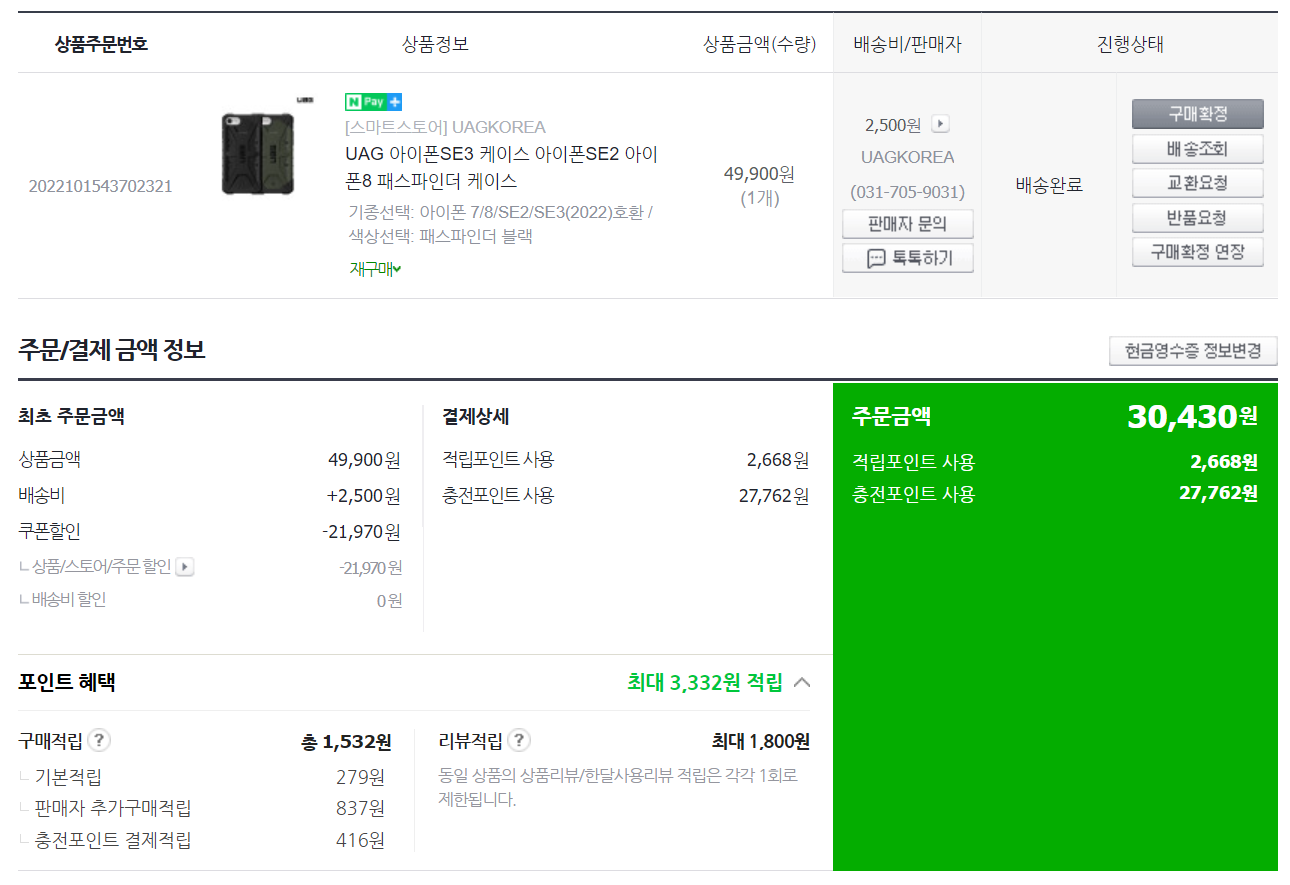Click the UAGKOREA seller name in shipping column
Viewport: 1290px width, 885px height.
click(908, 157)
